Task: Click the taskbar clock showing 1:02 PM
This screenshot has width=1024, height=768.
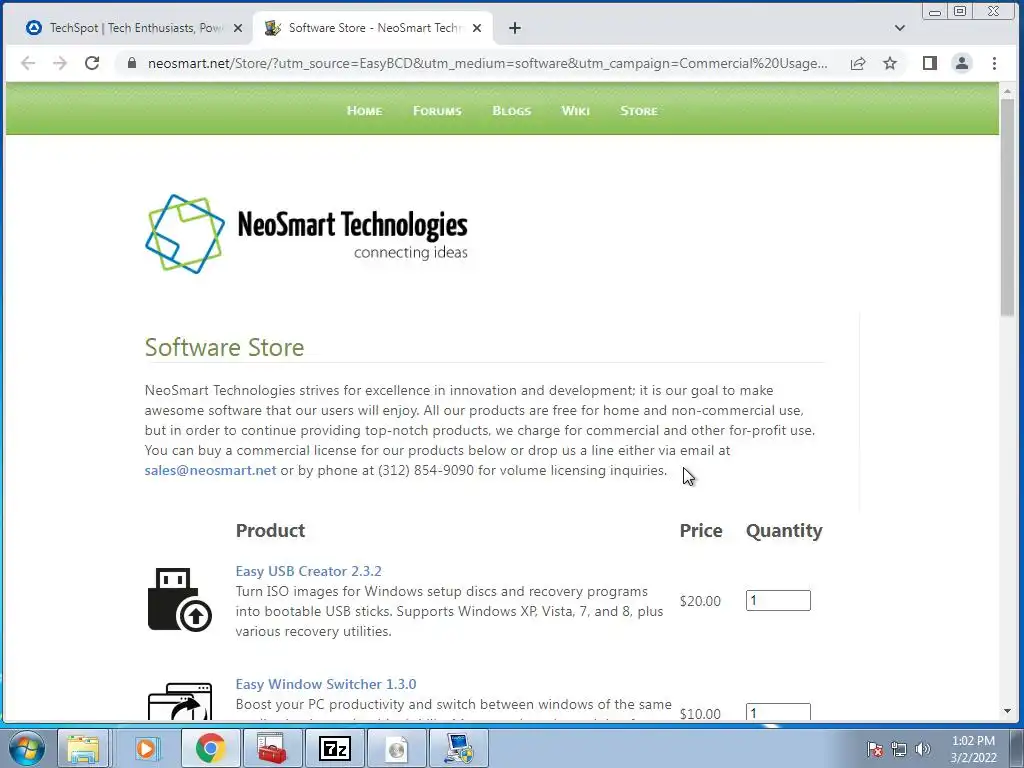Action: (x=973, y=749)
